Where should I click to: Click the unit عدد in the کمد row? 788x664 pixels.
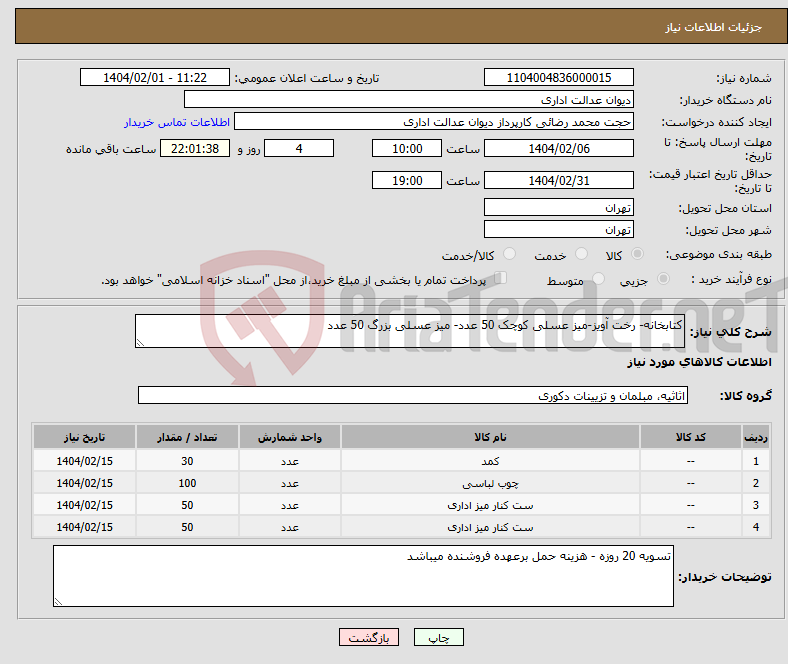click(x=290, y=461)
